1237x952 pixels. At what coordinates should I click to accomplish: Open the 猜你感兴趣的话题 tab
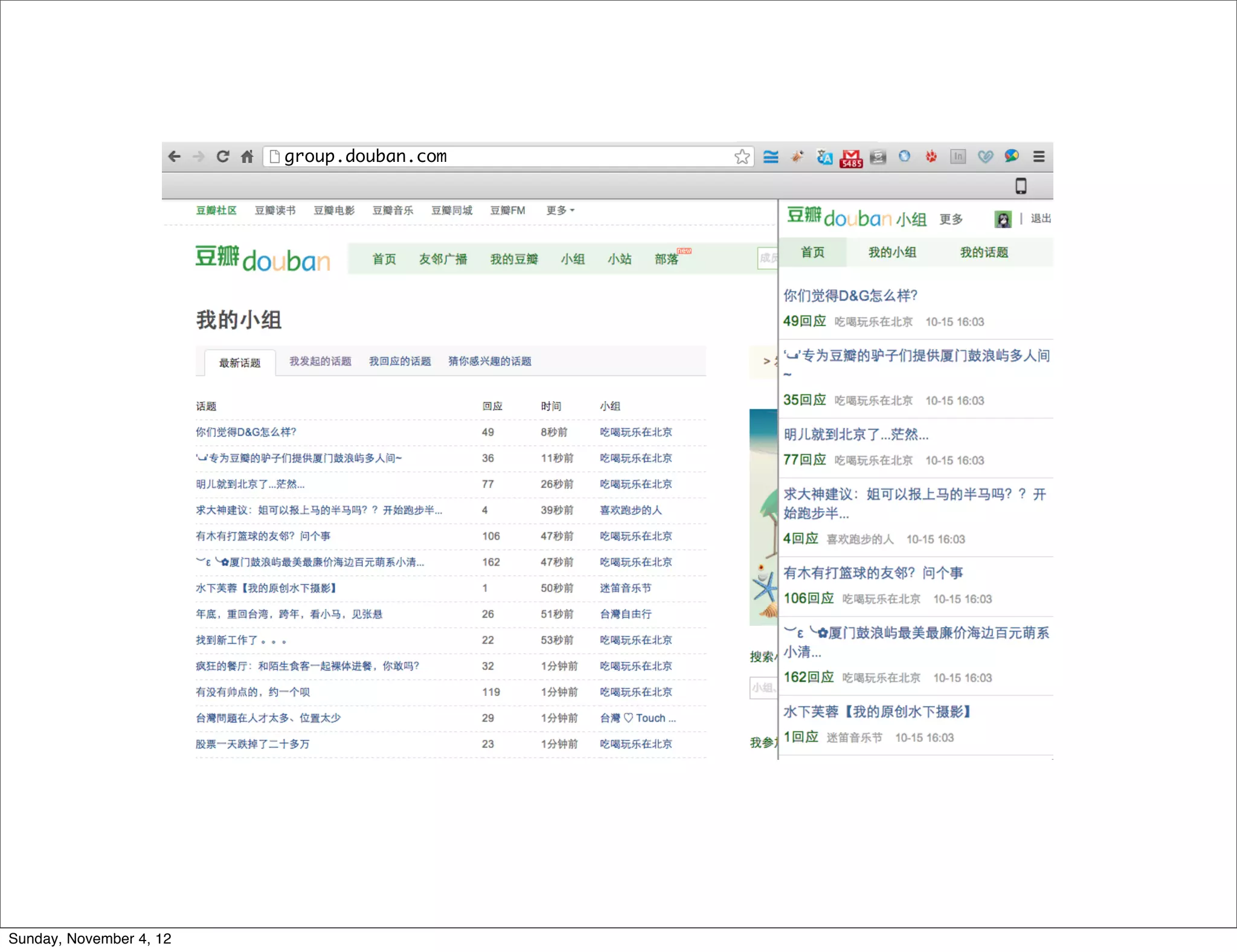[490, 361]
